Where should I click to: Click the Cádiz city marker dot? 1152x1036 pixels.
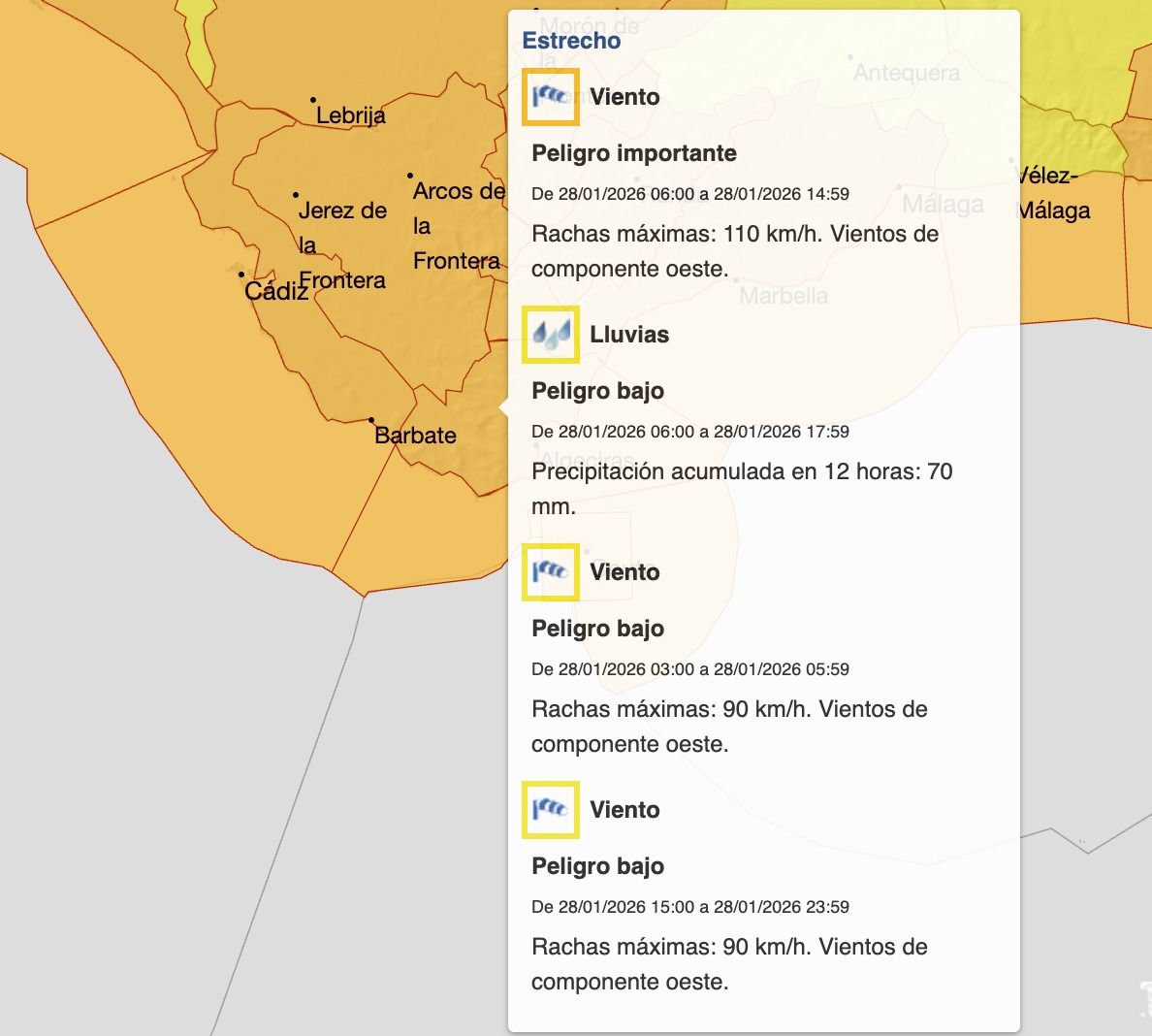241,275
